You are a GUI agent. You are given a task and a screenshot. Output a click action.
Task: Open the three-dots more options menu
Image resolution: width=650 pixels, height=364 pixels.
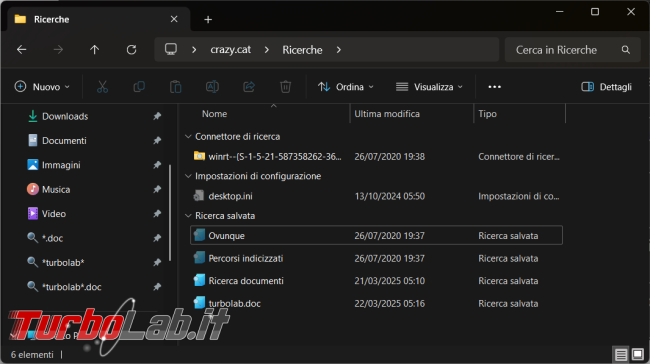click(495, 87)
